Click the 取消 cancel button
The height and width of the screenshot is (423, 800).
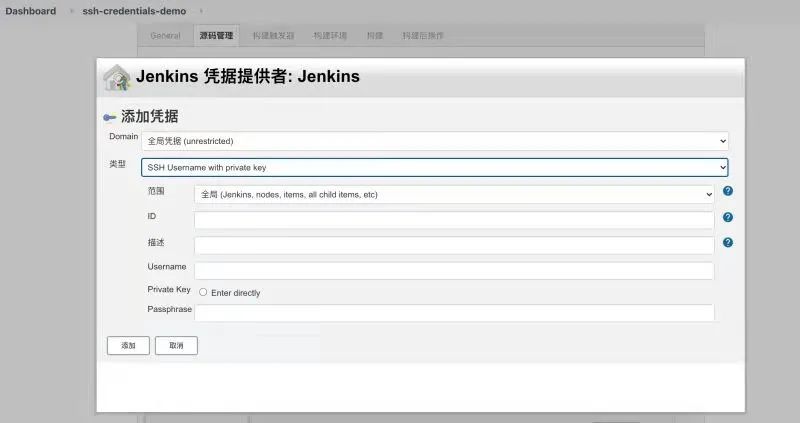coord(176,345)
